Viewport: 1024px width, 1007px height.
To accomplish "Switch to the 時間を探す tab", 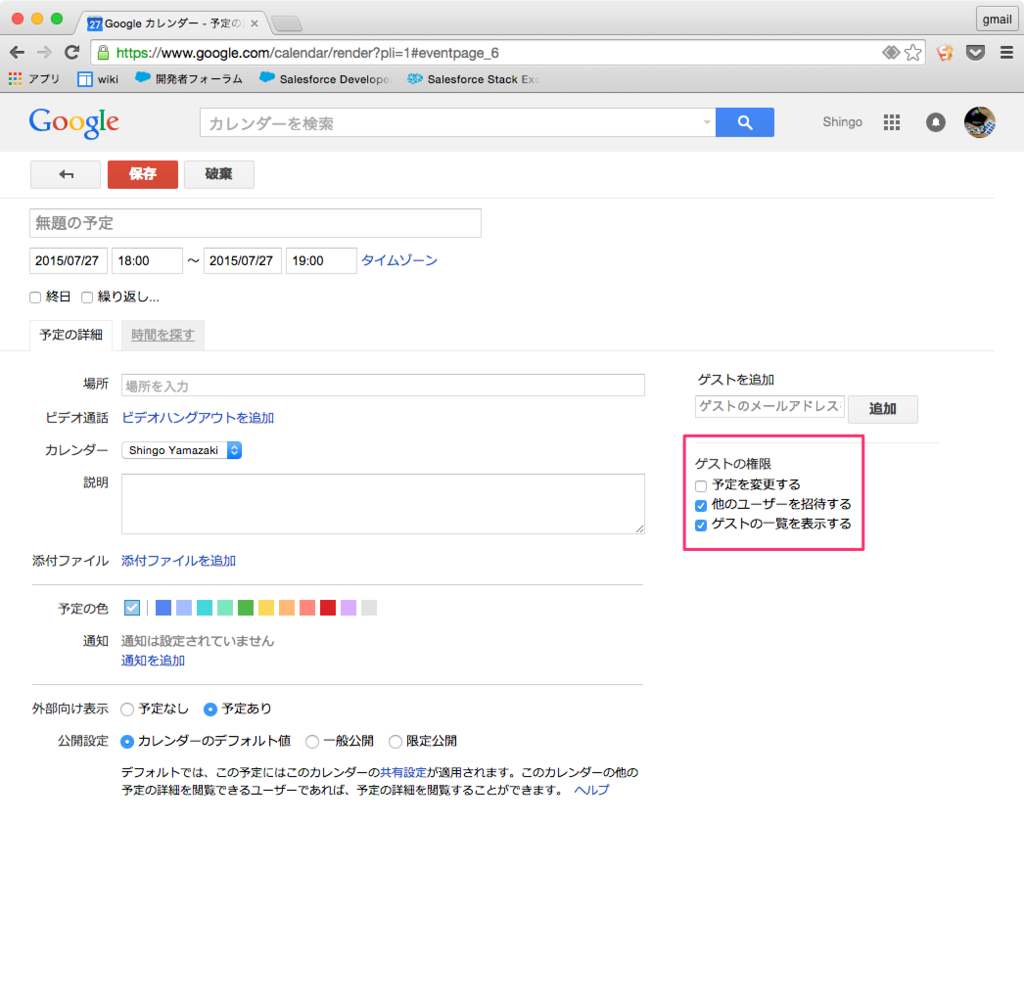I will click(x=162, y=334).
